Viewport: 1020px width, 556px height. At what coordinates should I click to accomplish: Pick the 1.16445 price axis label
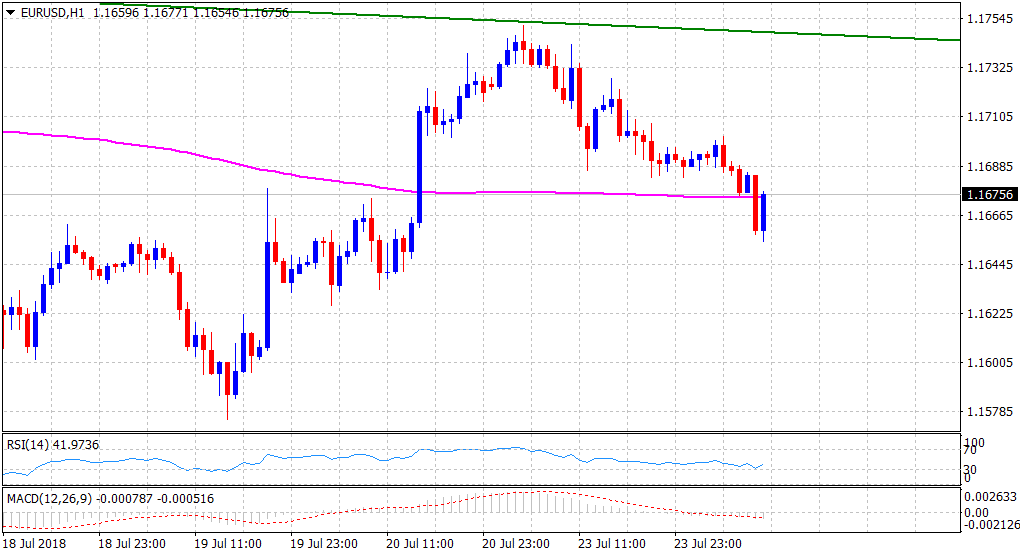pos(990,265)
